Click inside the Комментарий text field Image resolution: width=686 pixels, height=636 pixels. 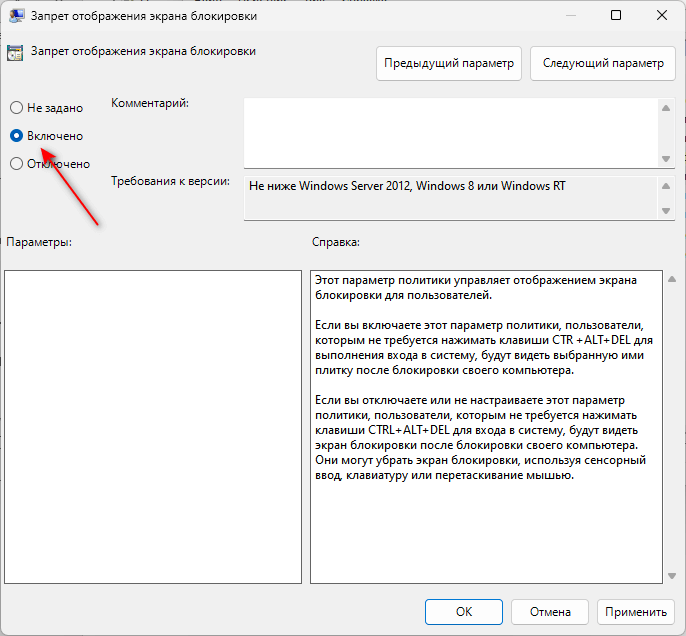tap(448, 131)
